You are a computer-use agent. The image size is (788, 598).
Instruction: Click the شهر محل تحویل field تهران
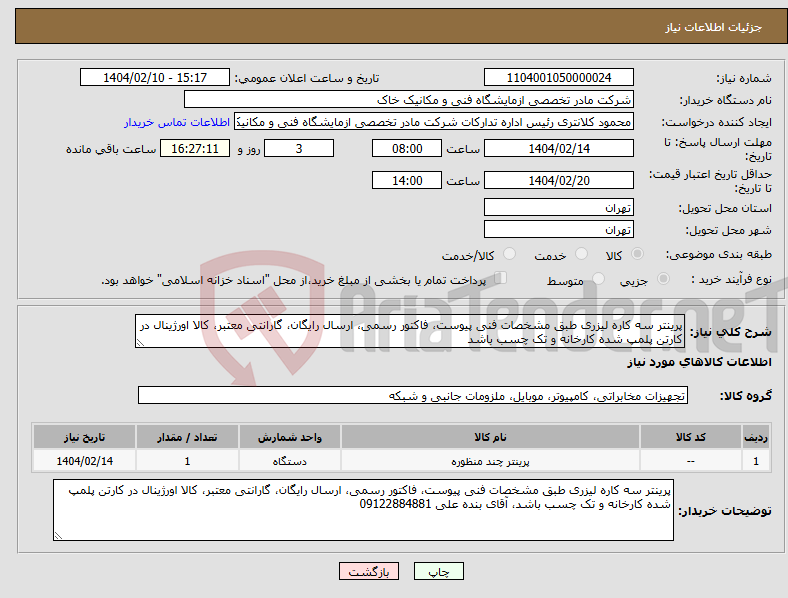(558, 229)
